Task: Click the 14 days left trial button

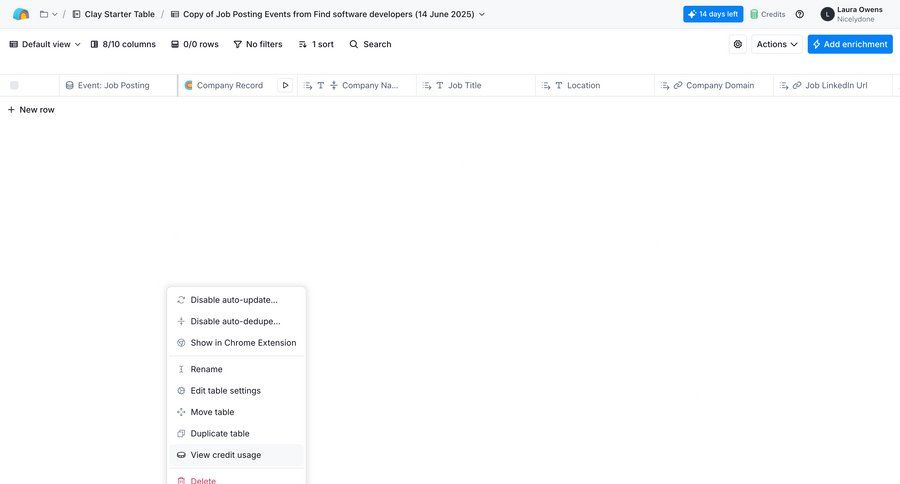Action: (x=713, y=14)
